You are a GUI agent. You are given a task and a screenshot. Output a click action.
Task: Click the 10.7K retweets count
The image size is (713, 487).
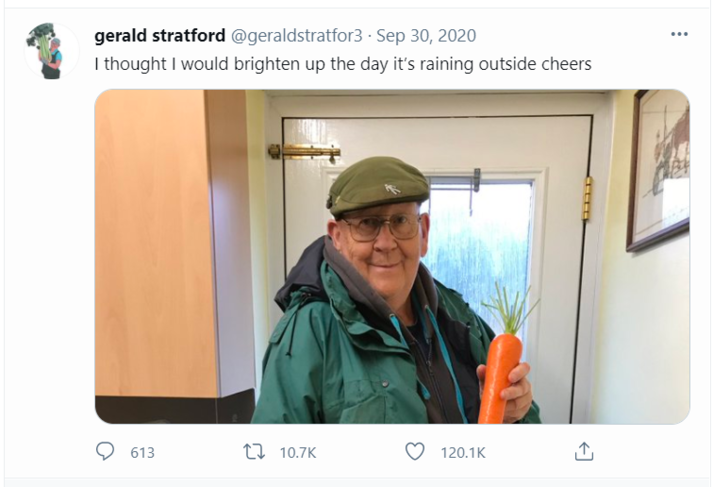(x=297, y=453)
